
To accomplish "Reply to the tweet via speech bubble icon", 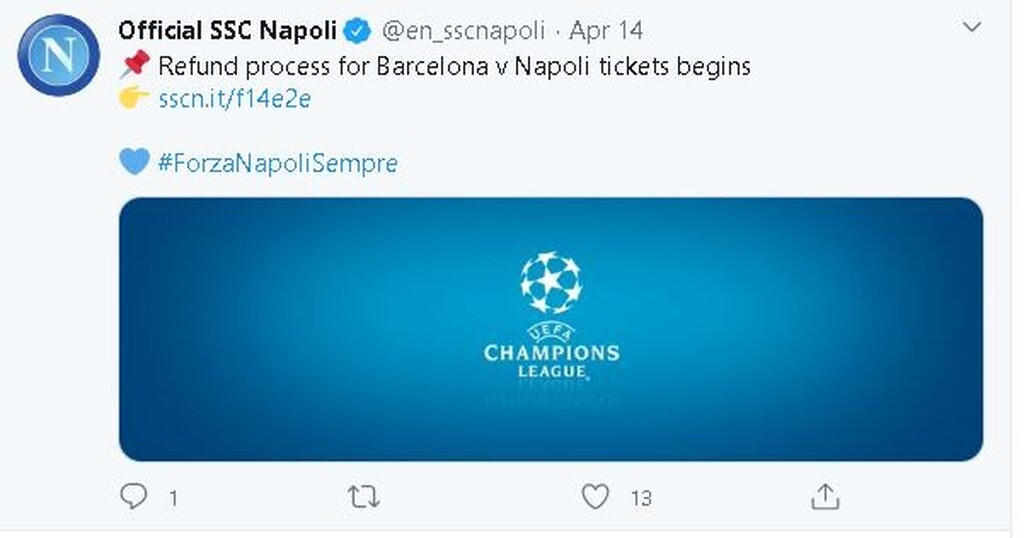I will tap(133, 496).
